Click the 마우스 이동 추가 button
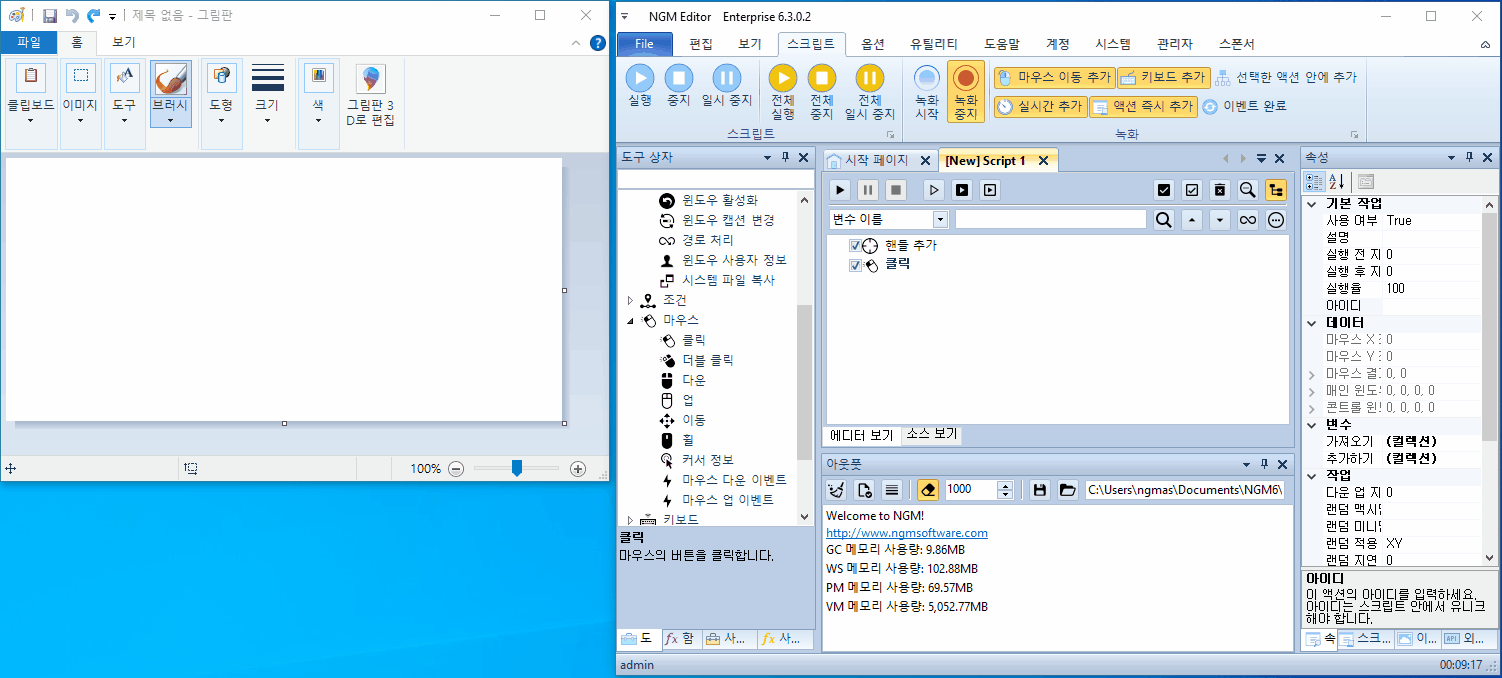Image resolution: width=1502 pixels, height=678 pixels. tap(1054, 77)
